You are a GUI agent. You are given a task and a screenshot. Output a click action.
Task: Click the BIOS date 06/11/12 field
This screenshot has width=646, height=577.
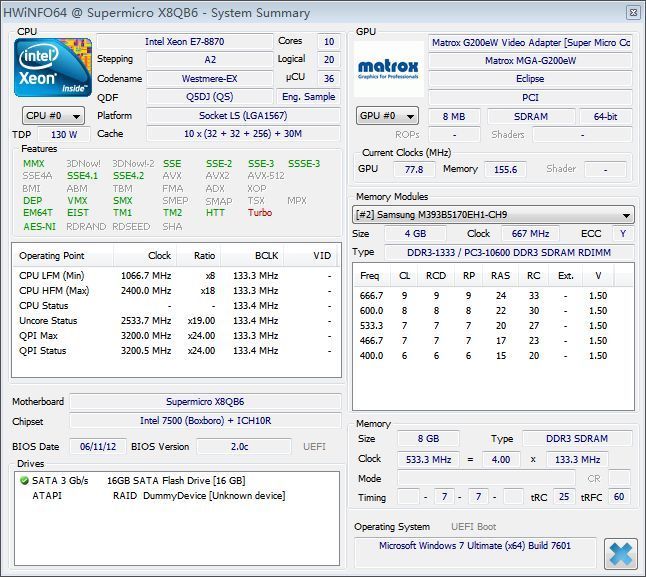[98, 447]
